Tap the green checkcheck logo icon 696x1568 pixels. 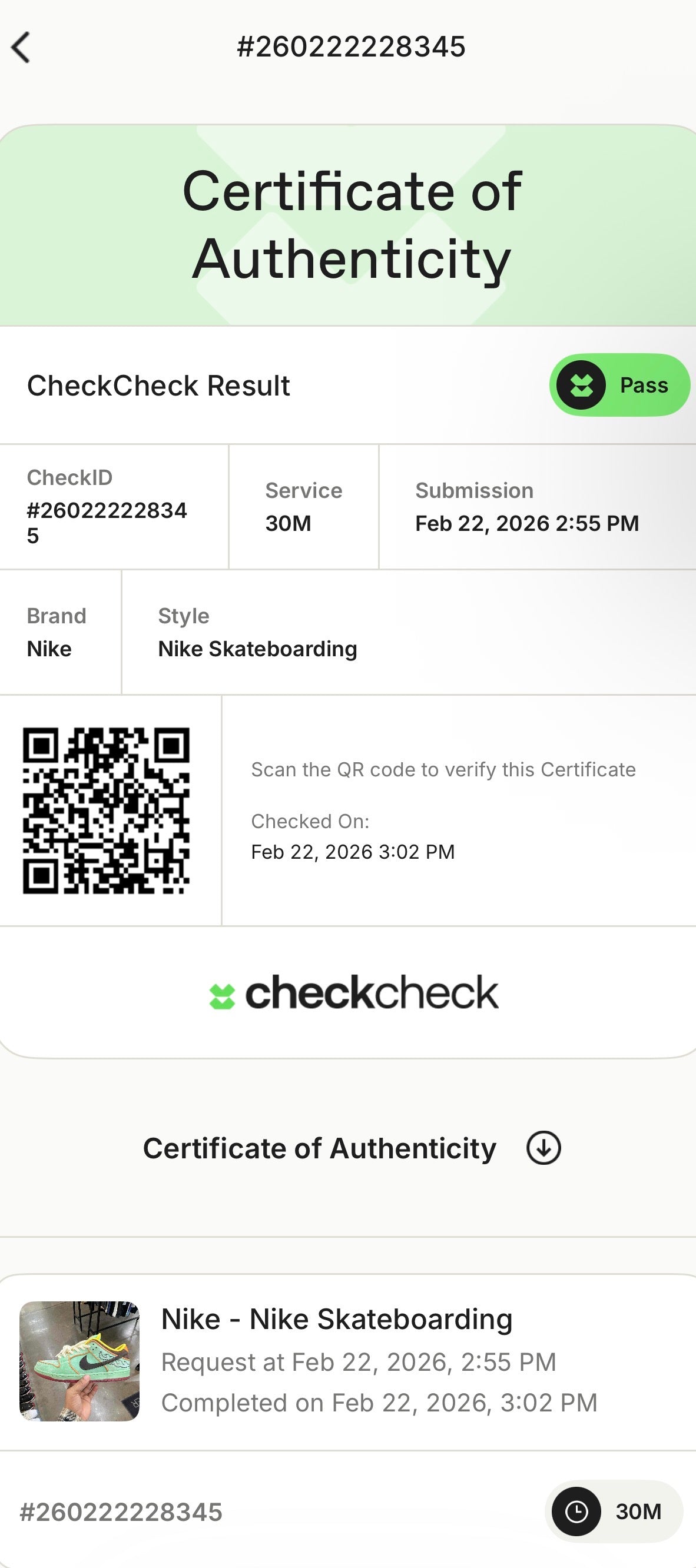pyautogui.click(x=221, y=996)
